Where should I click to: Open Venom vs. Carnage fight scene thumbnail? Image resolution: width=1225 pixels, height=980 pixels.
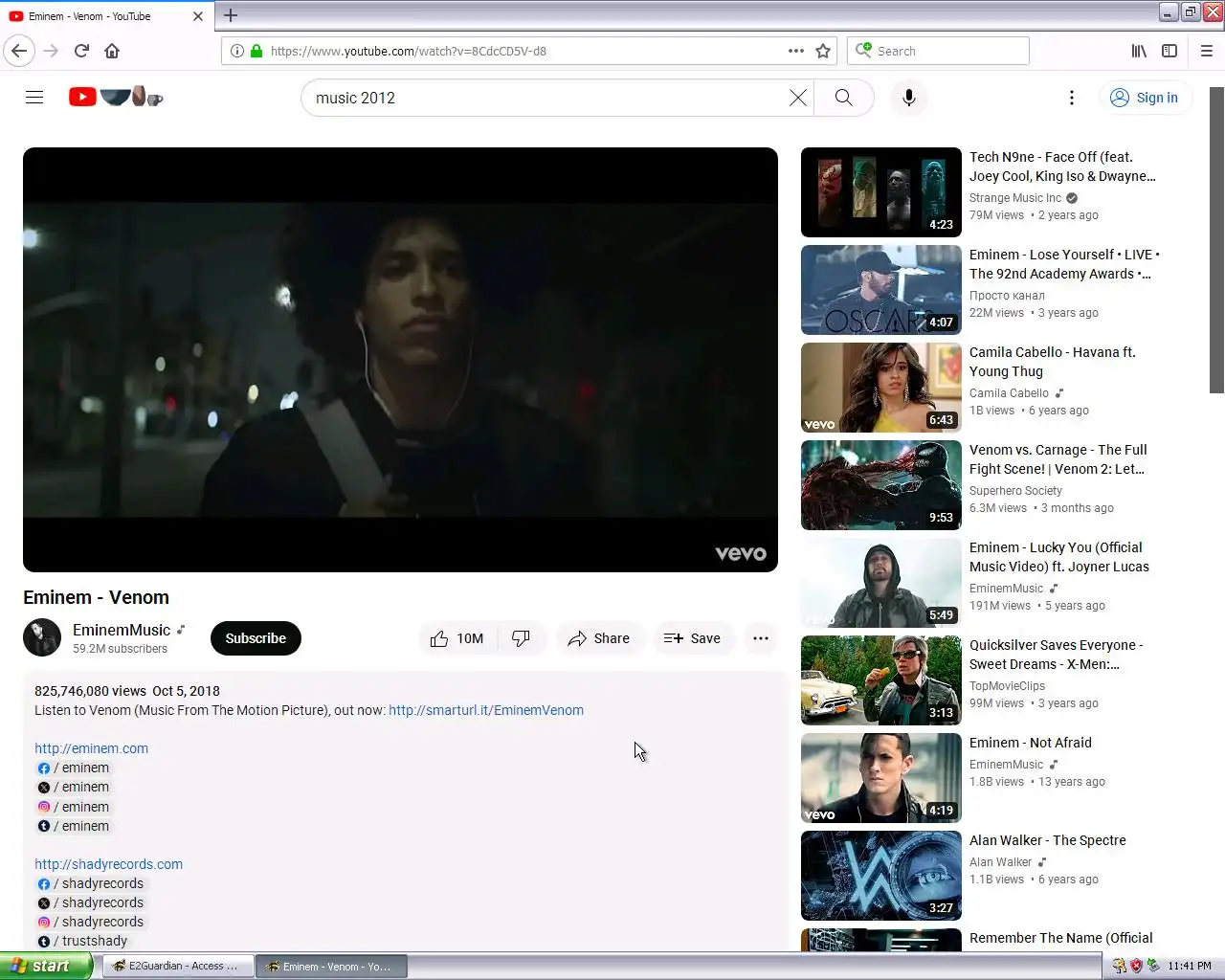881,485
